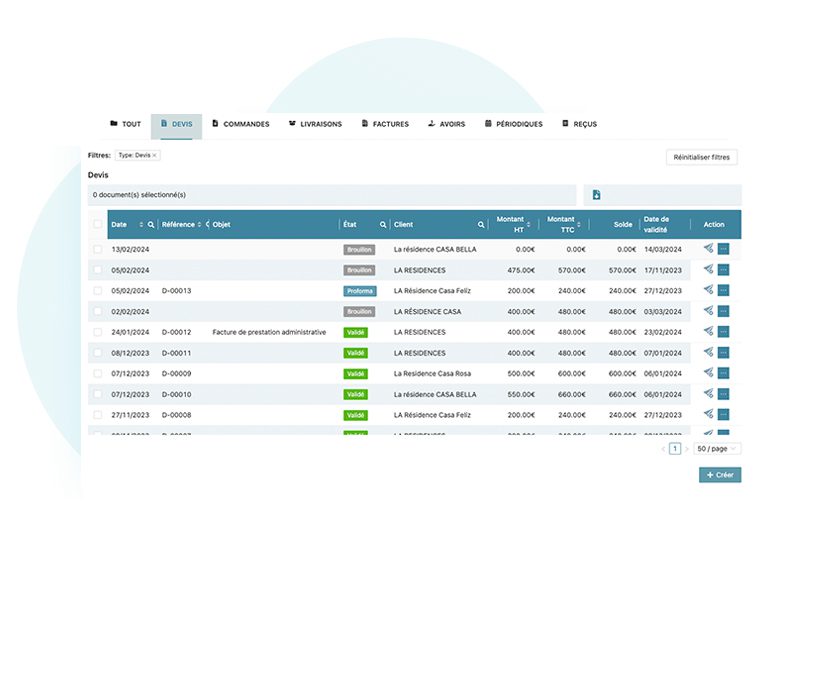Open more-actions menu for D-00008
The height and width of the screenshot is (690, 823).
(723, 415)
